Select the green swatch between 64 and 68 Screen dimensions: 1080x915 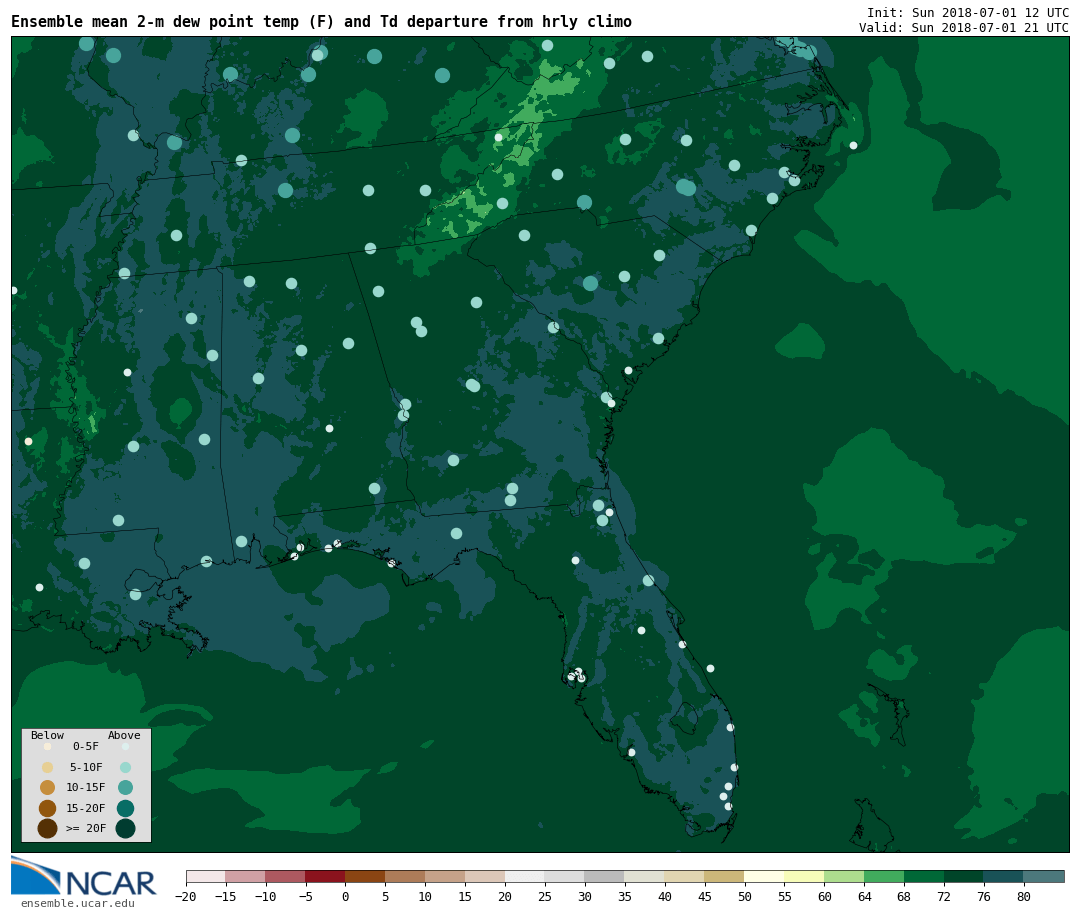pyautogui.click(x=884, y=876)
